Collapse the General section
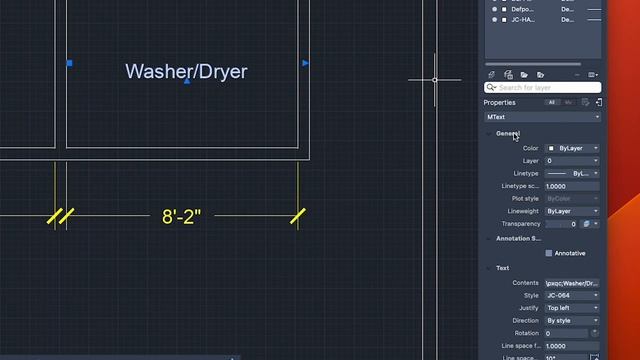The height and width of the screenshot is (360, 640). [489, 134]
